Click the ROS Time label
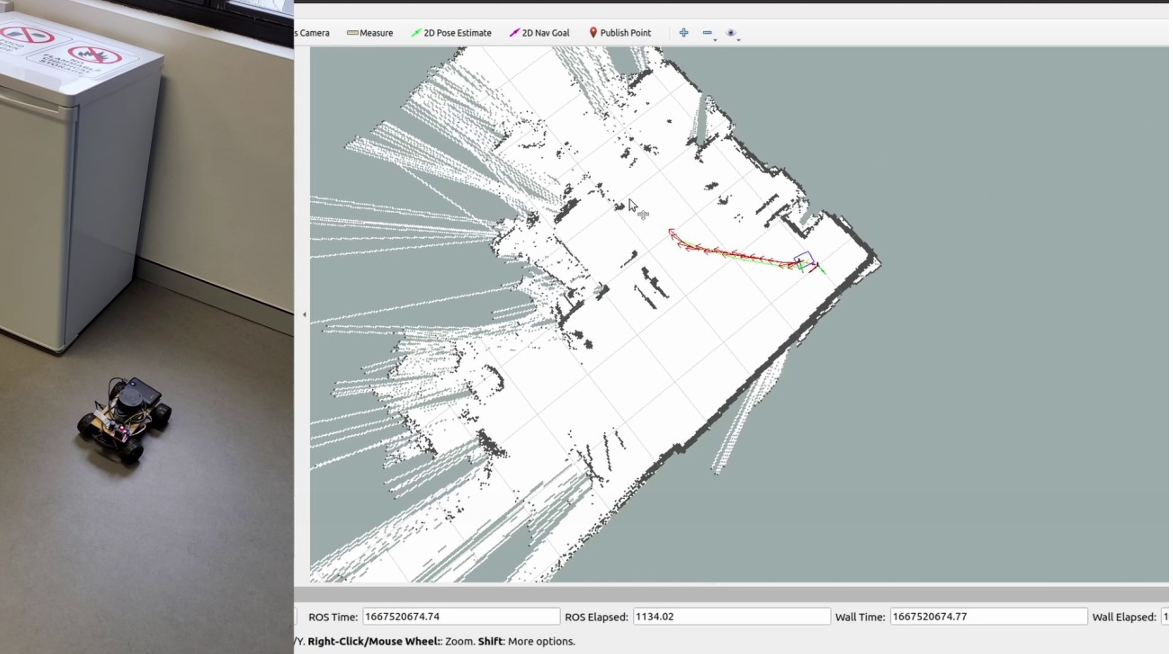The width and height of the screenshot is (1173, 654). tap(333, 617)
